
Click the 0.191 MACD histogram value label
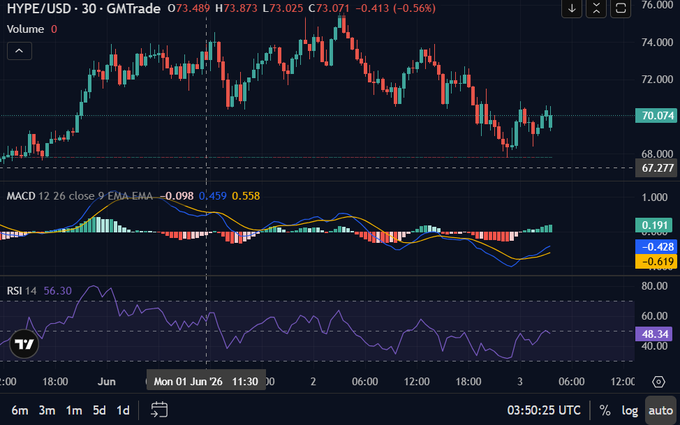point(656,226)
